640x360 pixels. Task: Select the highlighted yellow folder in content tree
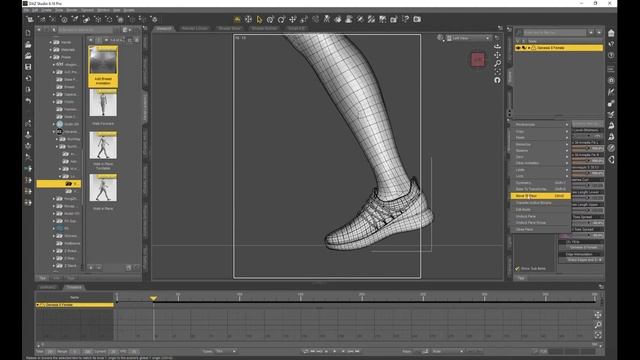[x=59, y=184]
